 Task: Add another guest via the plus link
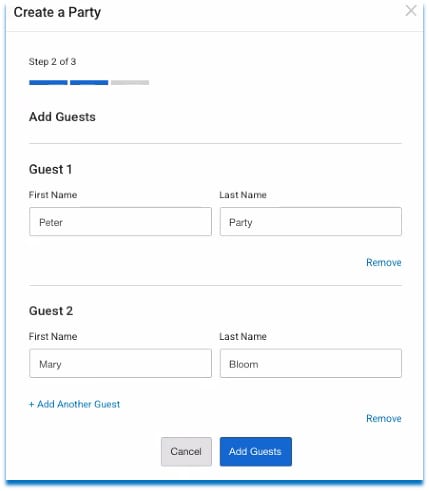click(74, 404)
